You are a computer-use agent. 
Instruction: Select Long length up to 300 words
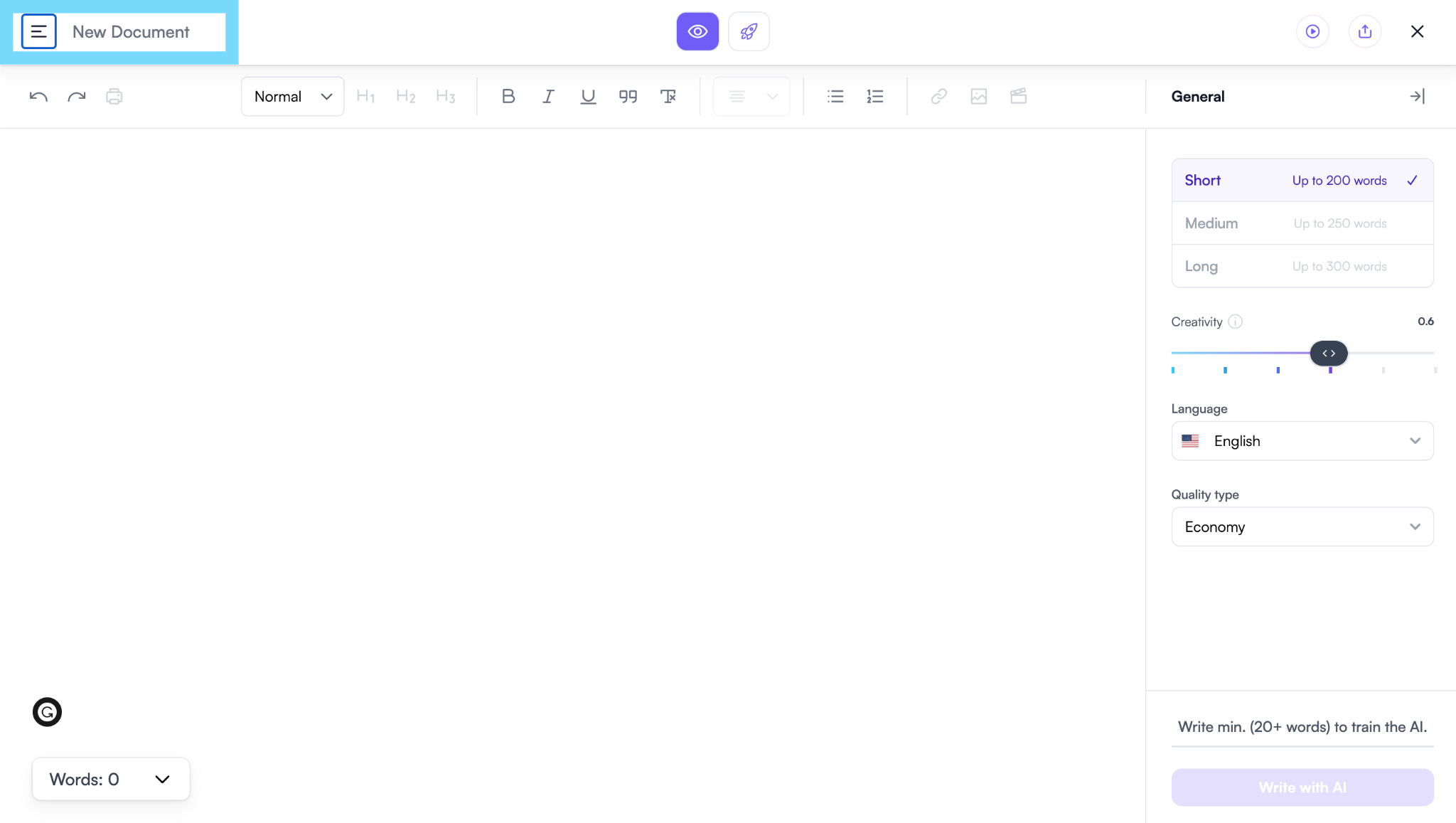point(1302,266)
